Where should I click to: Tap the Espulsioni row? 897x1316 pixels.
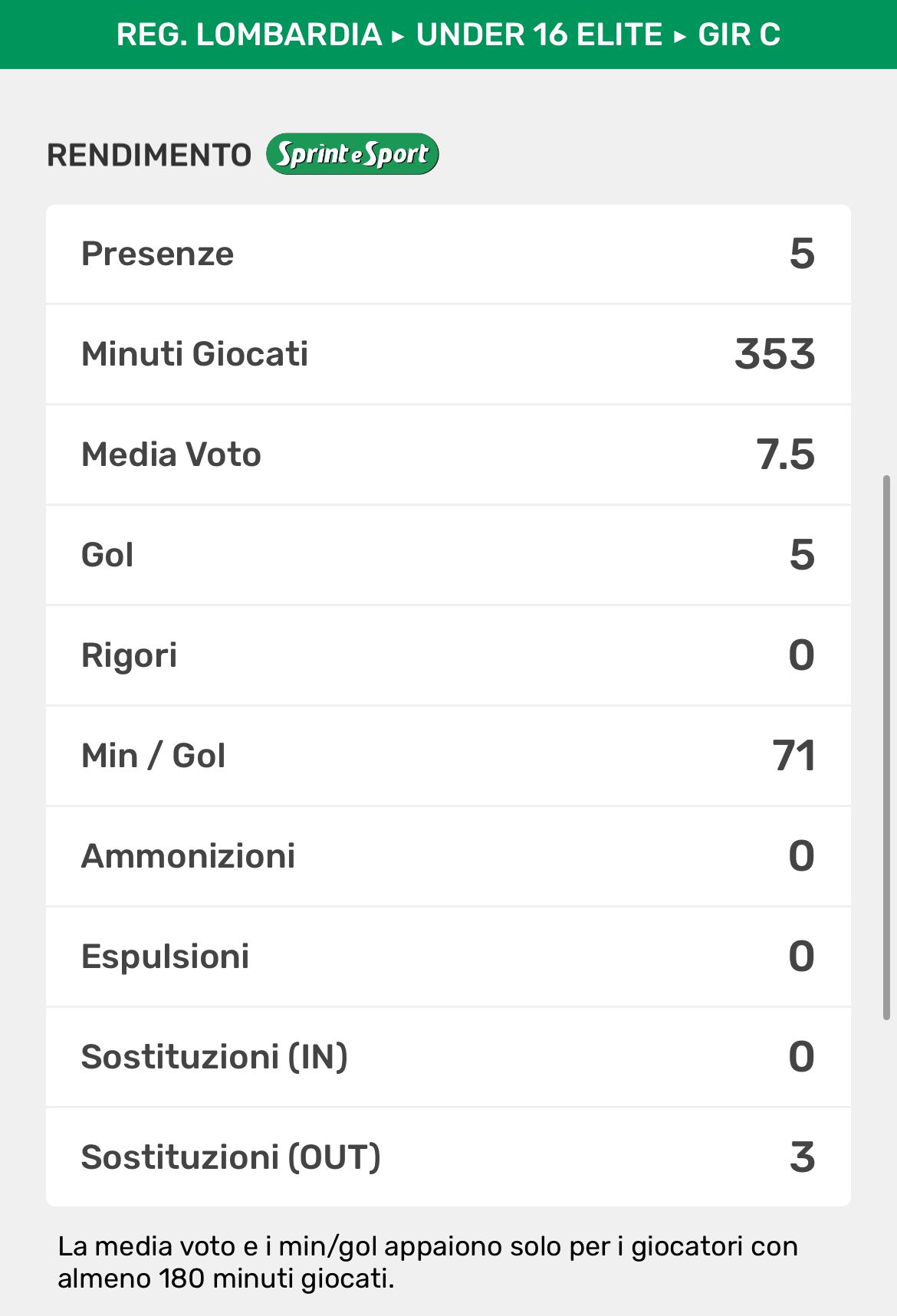tap(448, 957)
